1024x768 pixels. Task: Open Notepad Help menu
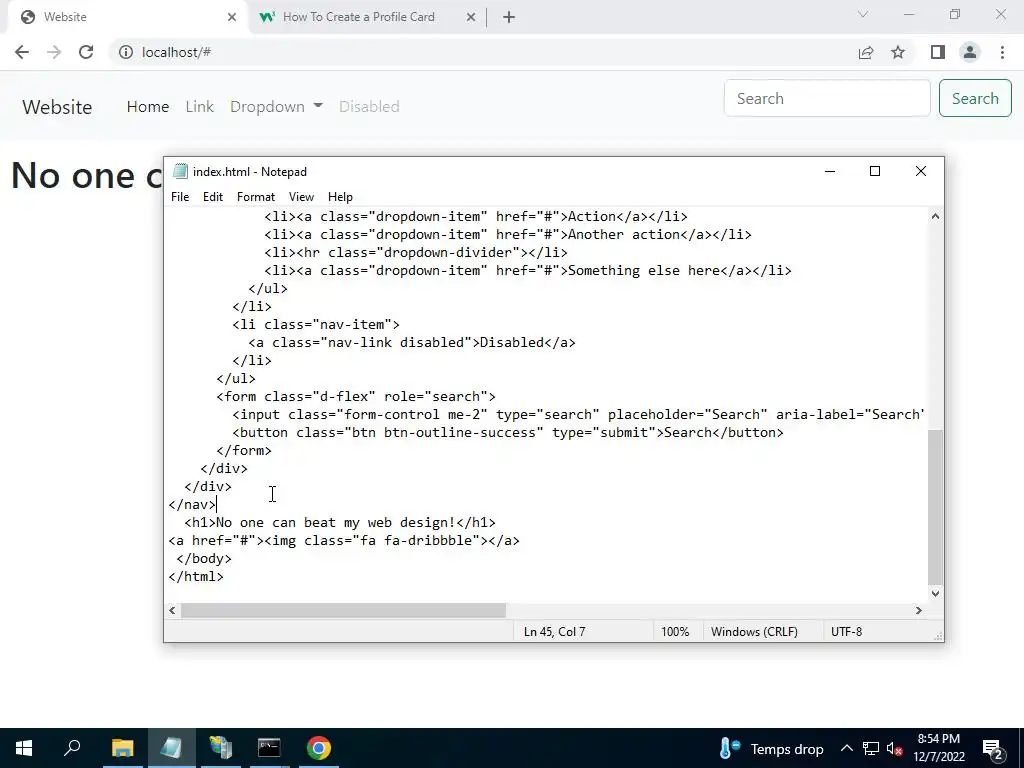(340, 197)
